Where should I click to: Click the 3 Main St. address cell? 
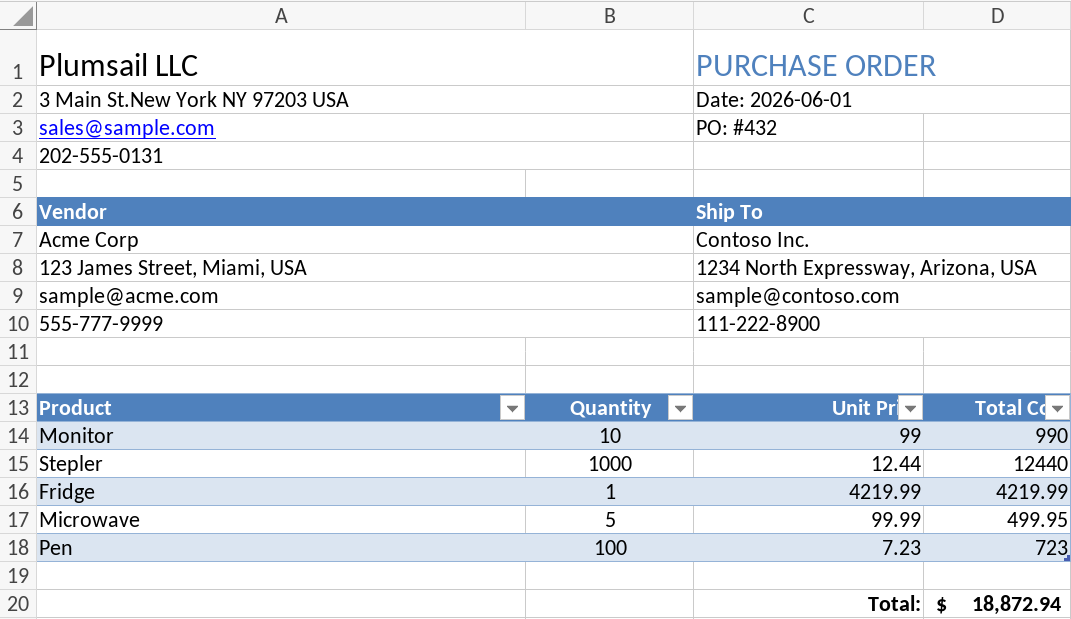[365, 100]
